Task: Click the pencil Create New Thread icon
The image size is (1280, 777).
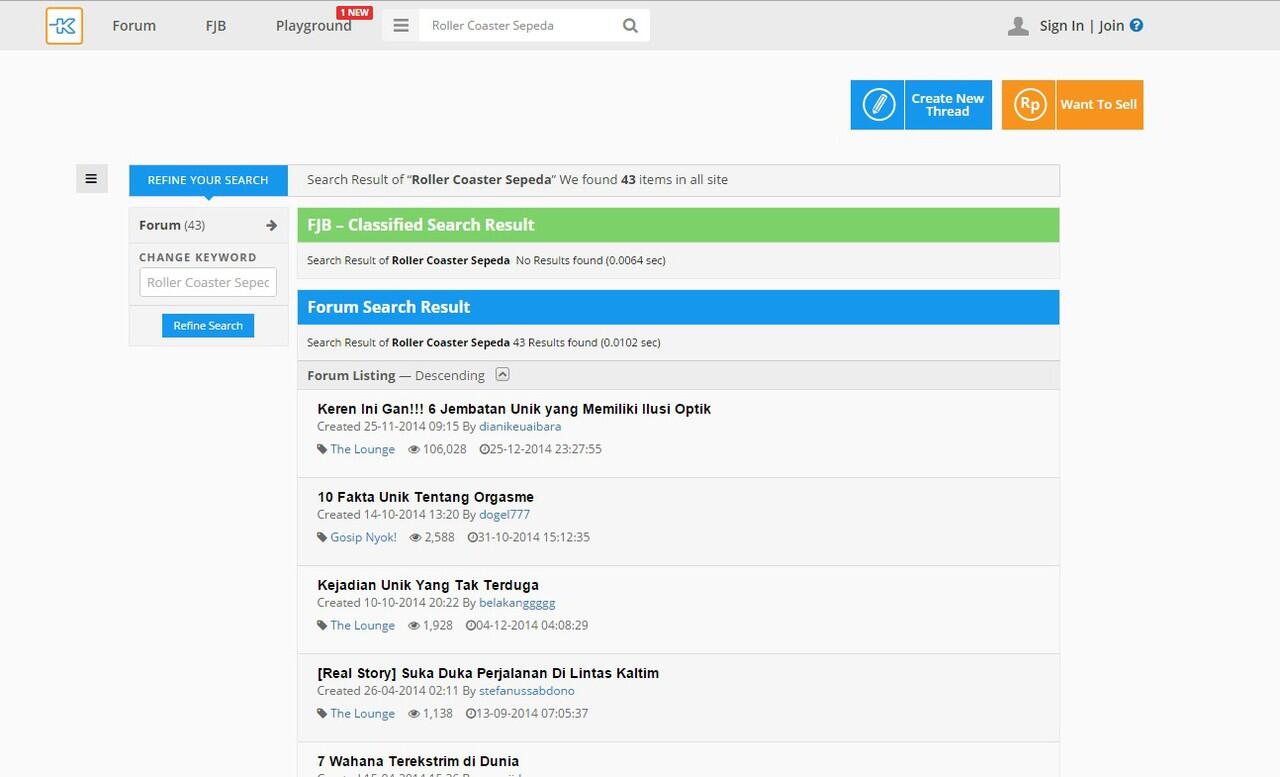Action: click(x=878, y=105)
